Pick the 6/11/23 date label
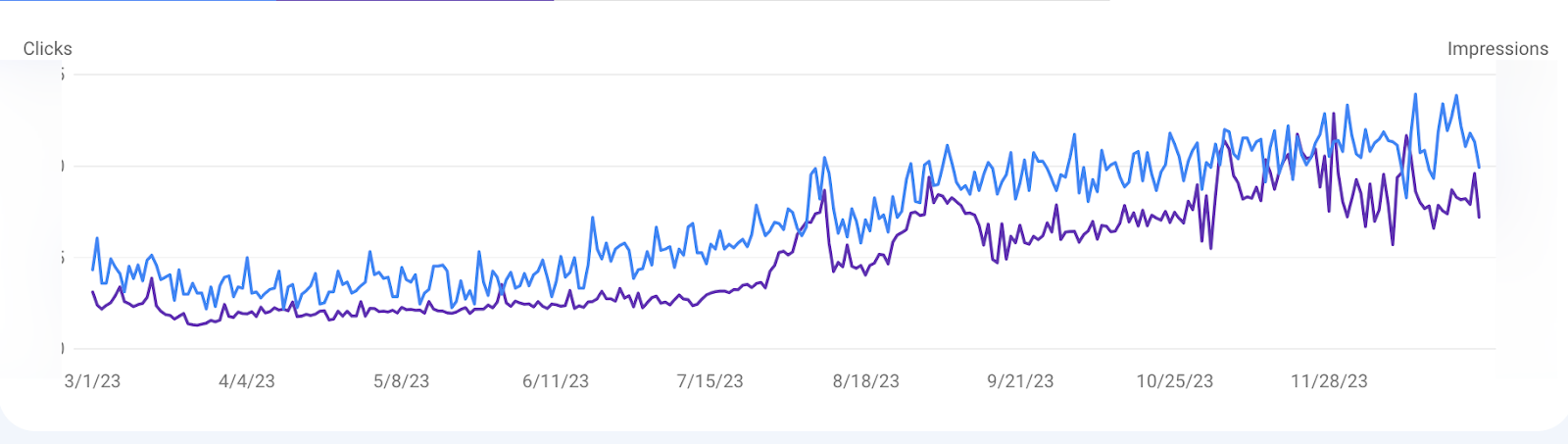 556,381
